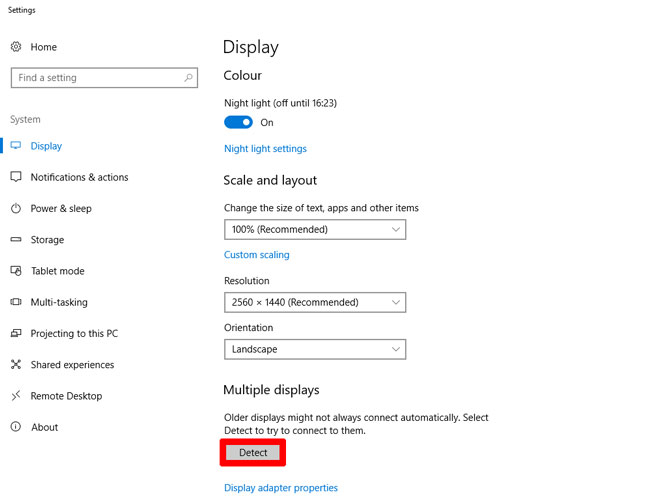The width and height of the screenshot is (654, 500).
Task: Open Night light settings link
Action: point(265,148)
